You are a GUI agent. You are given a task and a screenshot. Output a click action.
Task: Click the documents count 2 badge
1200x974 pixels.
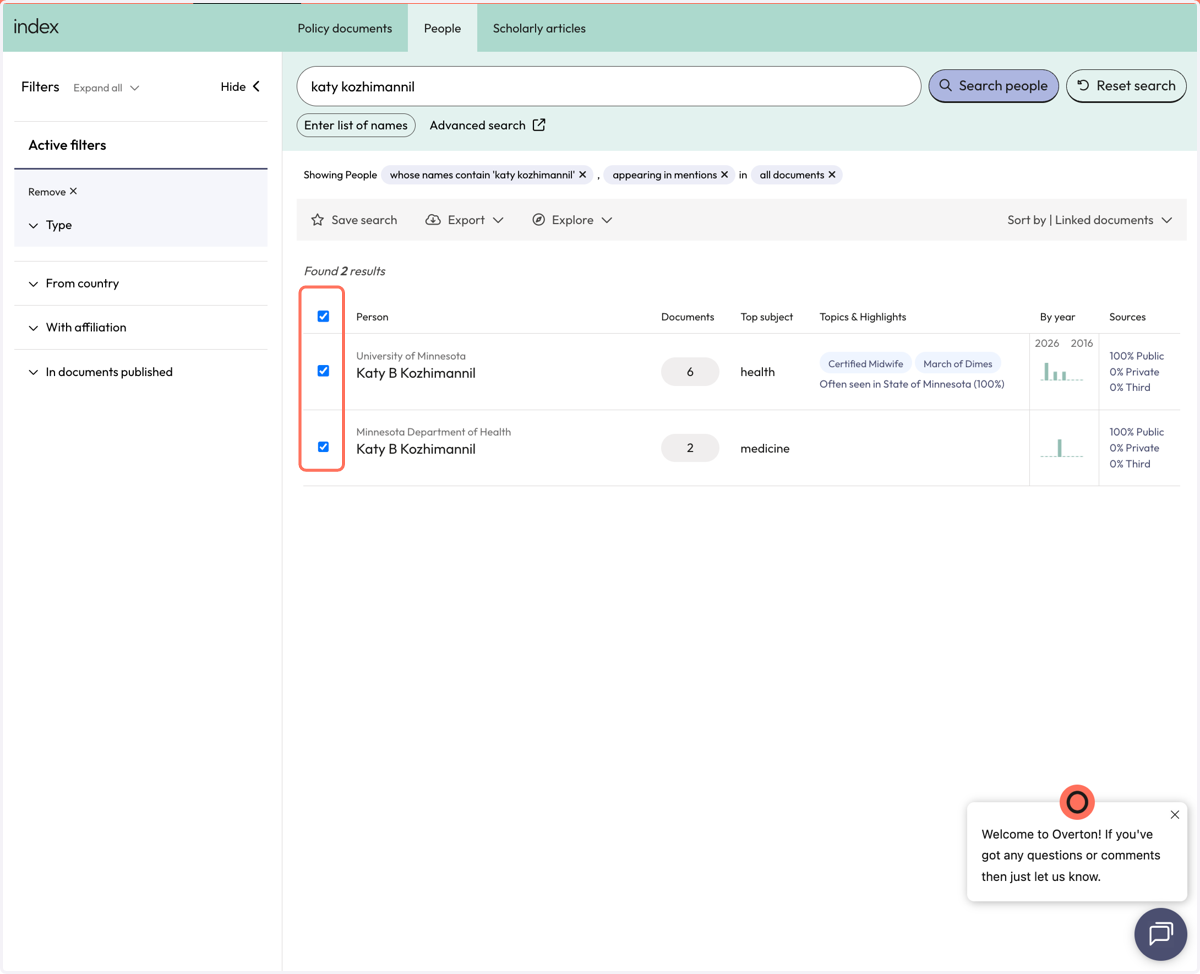690,448
